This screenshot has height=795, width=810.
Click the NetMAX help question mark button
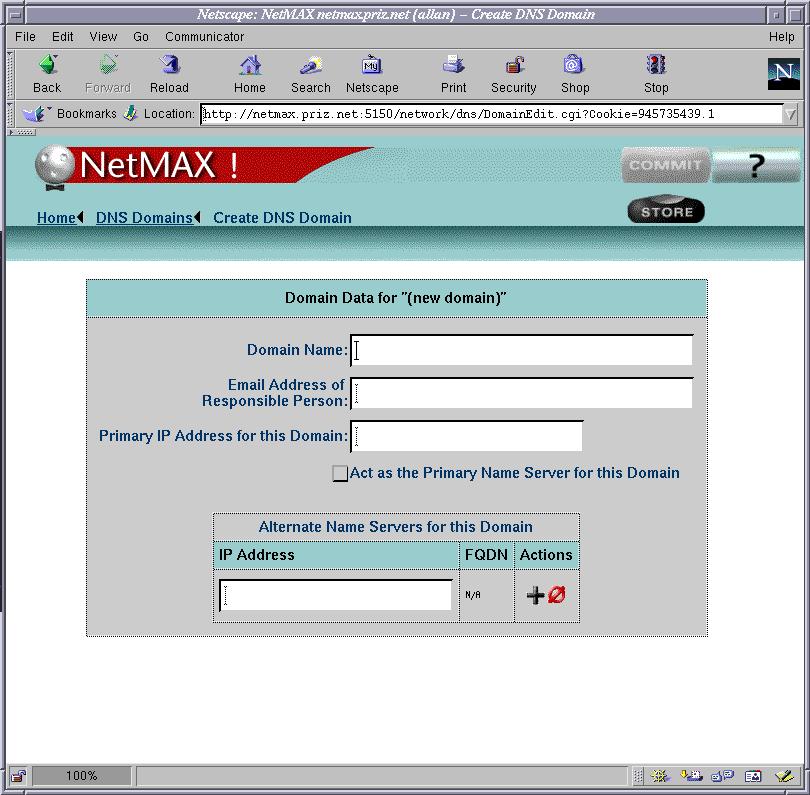(x=756, y=166)
